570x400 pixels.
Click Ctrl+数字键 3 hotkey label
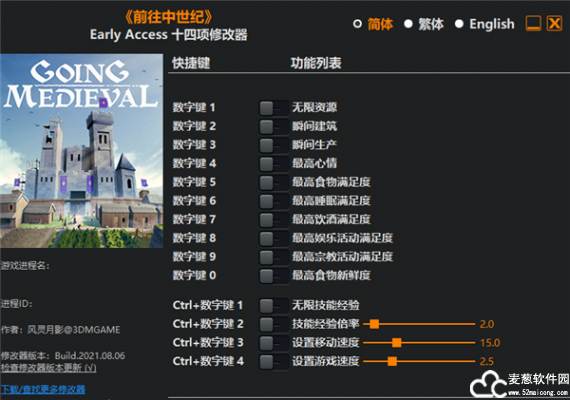click(x=208, y=343)
